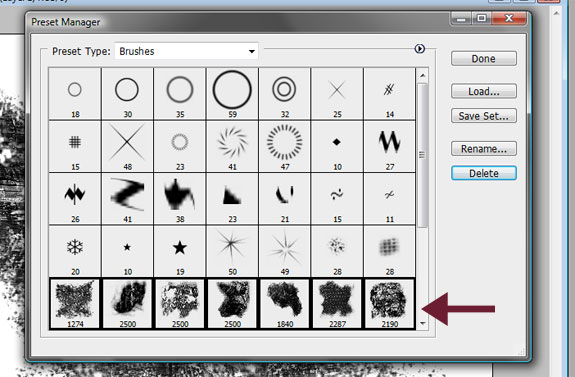This screenshot has width=575, height=377.
Task: Choose the soft circle brush sized 35
Action: (180, 94)
